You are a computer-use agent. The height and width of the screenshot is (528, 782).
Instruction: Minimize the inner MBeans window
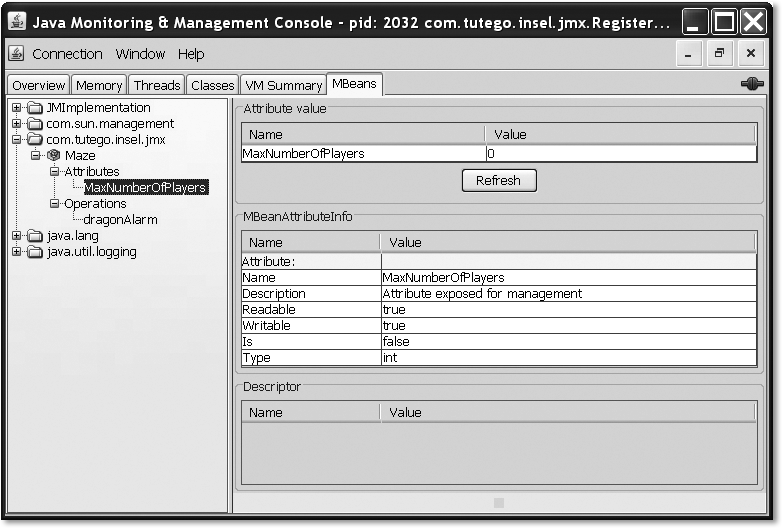click(689, 54)
